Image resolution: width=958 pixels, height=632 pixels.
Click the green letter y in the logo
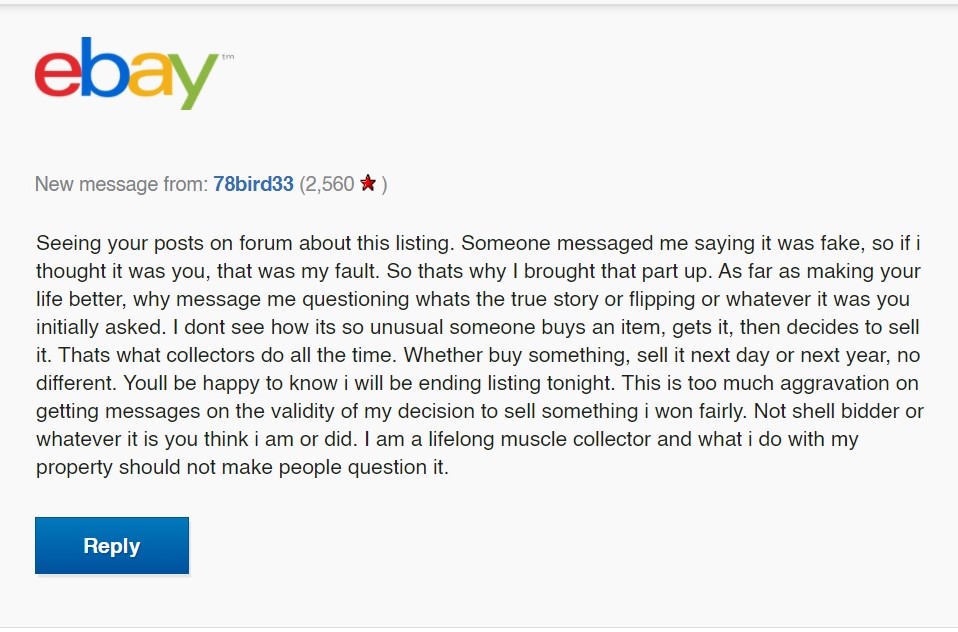coord(191,81)
